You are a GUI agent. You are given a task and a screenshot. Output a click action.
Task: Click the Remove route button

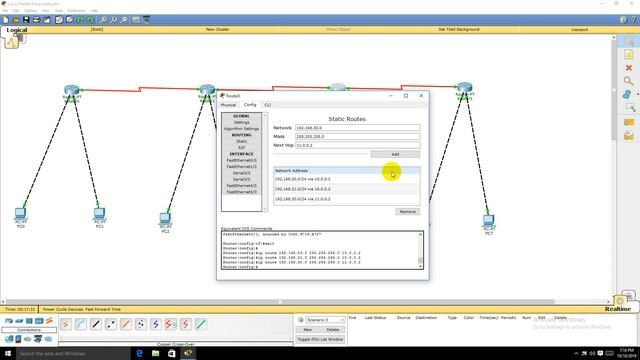tap(407, 211)
